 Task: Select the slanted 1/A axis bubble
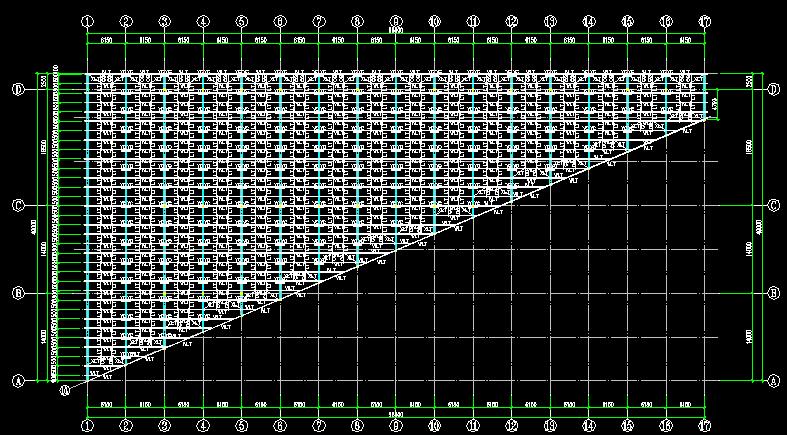coord(65,391)
